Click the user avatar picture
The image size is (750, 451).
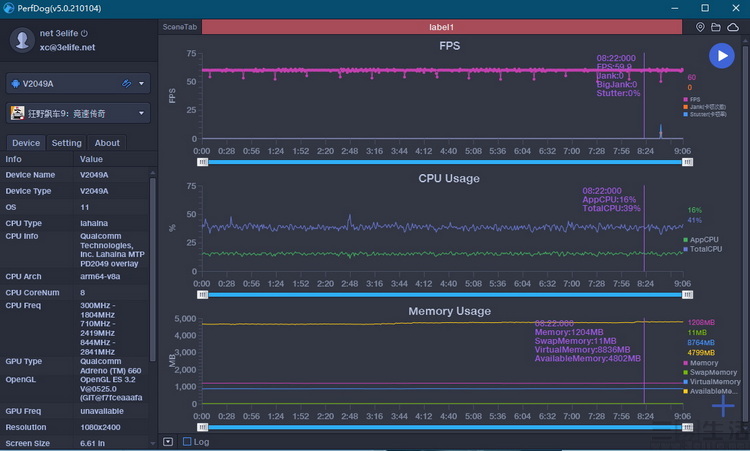[22, 40]
